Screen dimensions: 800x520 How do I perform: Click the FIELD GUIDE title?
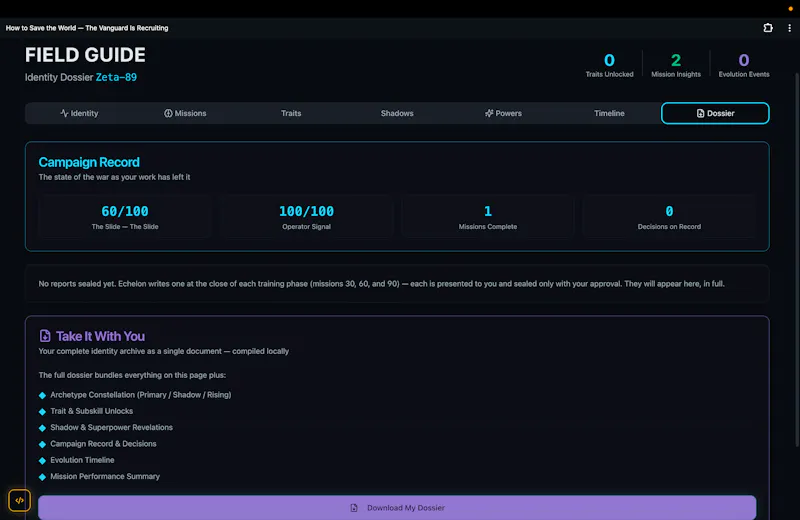click(85, 55)
